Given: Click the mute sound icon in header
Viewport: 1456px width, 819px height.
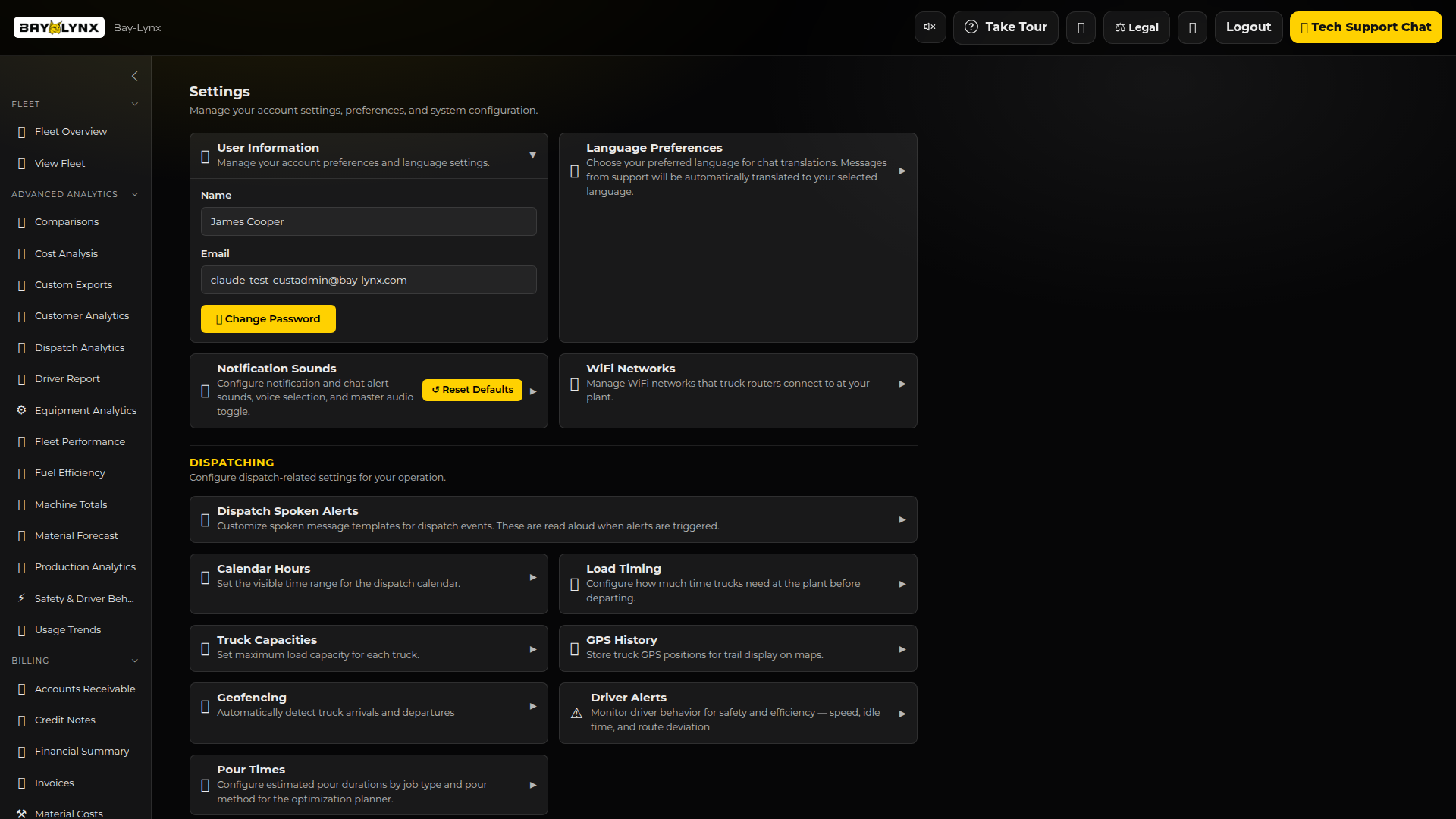Looking at the screenshot, I should pyautogui.click(x=930, y=27).
